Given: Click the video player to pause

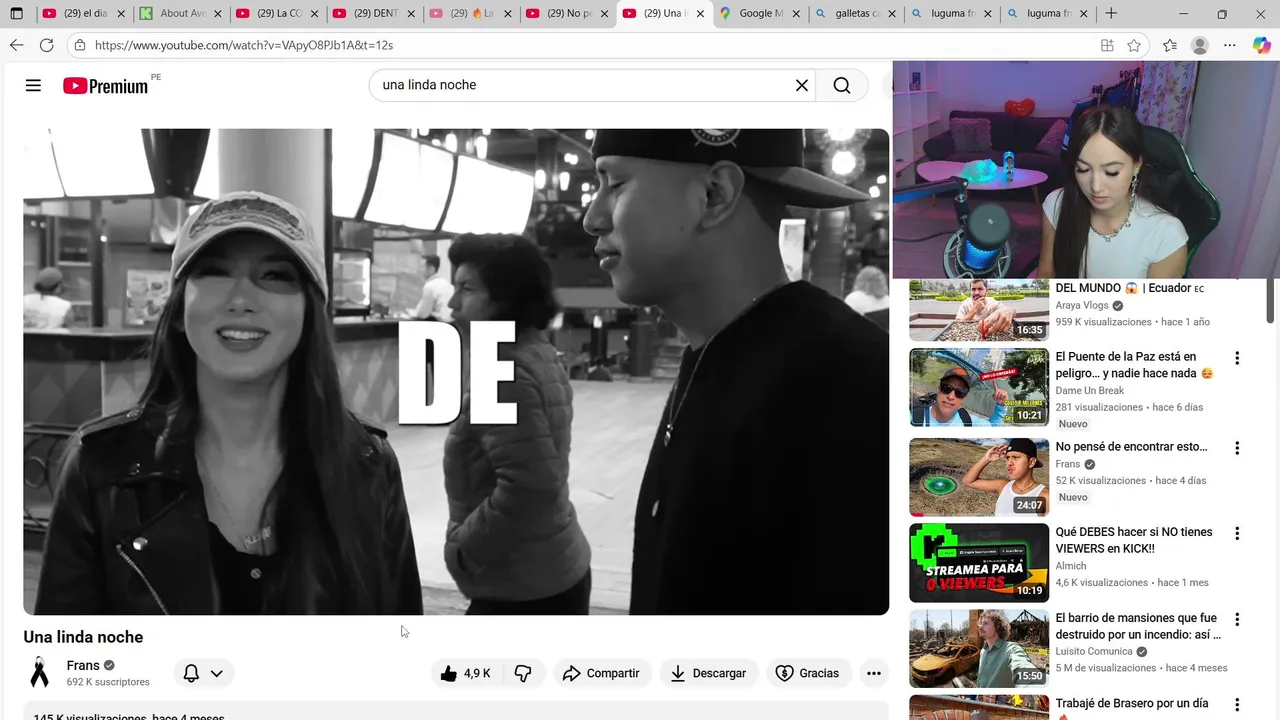Looking at the screenshot, I should [456, 371].
